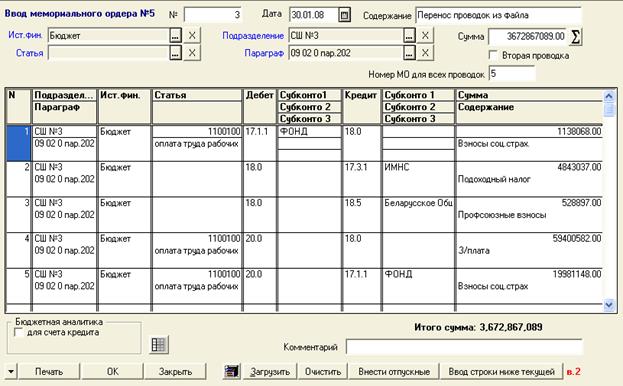
Task: Tick the для счета кредита checkbox
Action: point(18,332)
